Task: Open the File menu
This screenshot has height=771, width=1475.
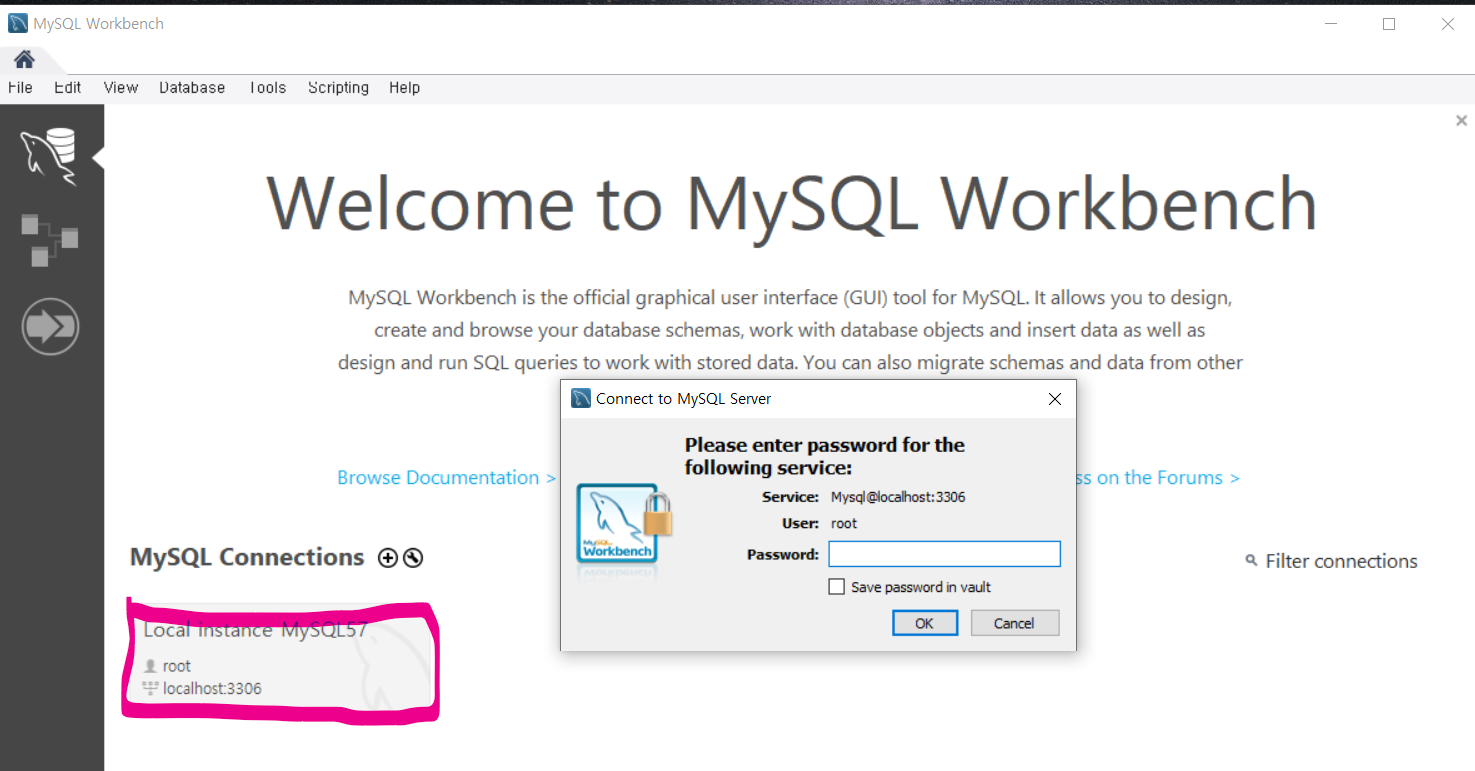Action: 20,88
